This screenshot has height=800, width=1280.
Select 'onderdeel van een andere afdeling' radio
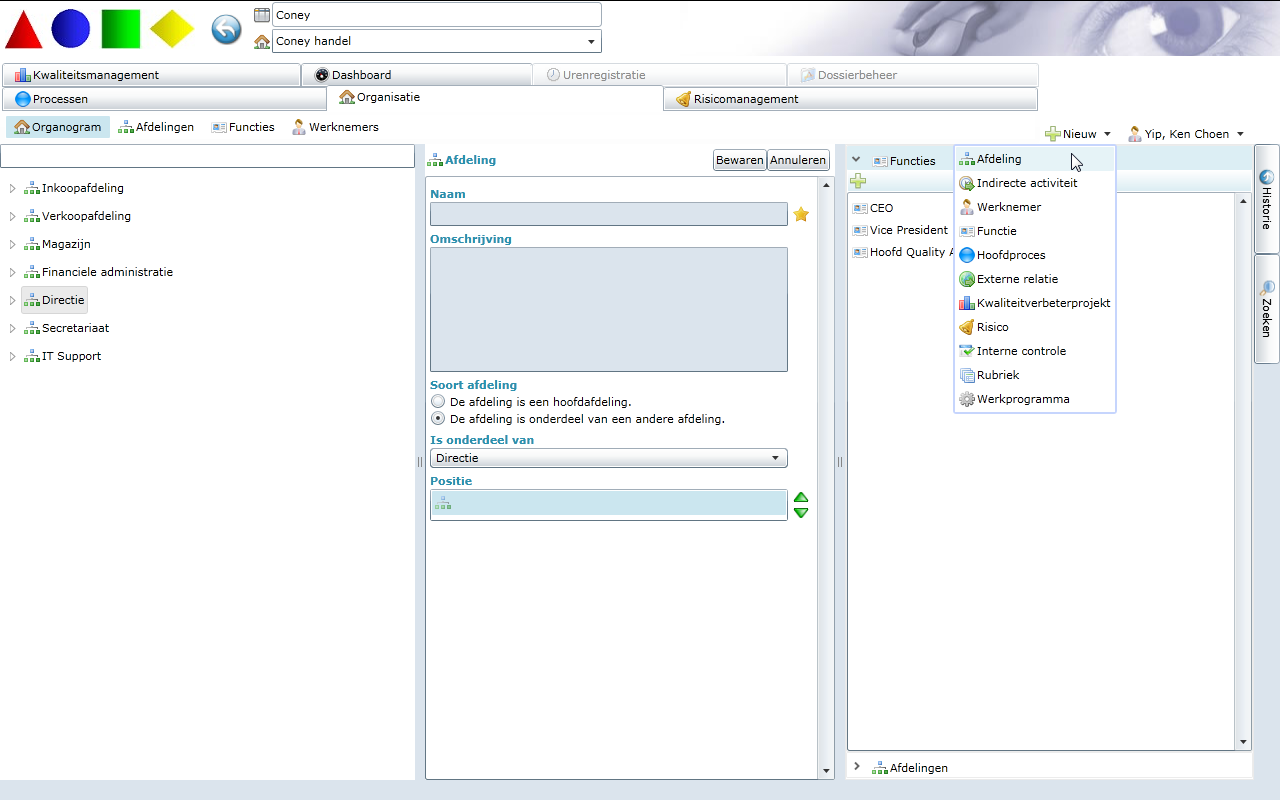pyautogui.click(x=438, y=419)
